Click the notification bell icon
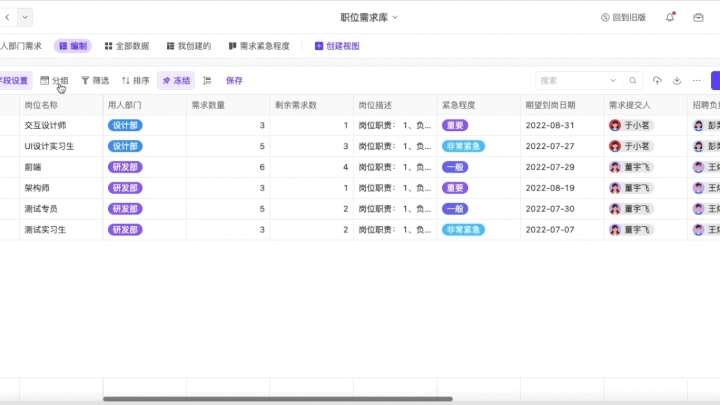Image resolution: width=720 pixels, height=405 pixels. tap(670, 17)
